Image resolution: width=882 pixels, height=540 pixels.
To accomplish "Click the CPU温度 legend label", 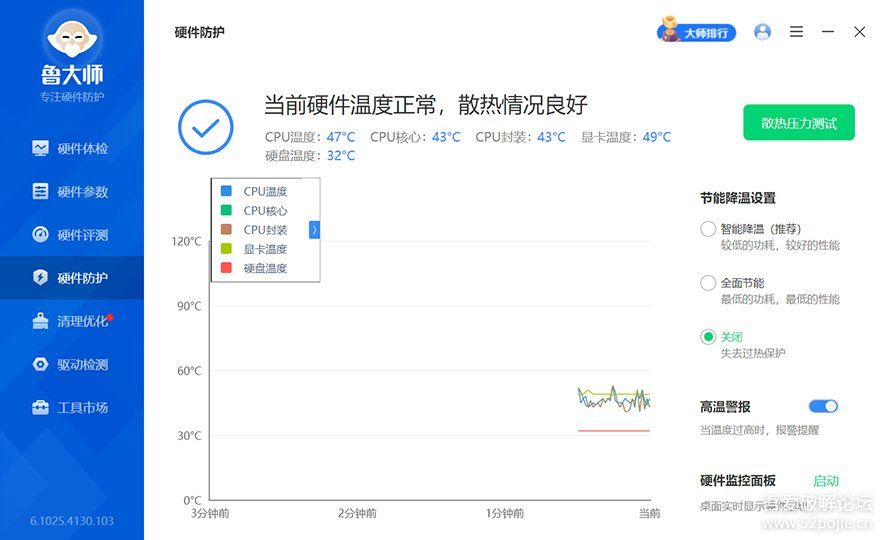I will coord(265,191).
